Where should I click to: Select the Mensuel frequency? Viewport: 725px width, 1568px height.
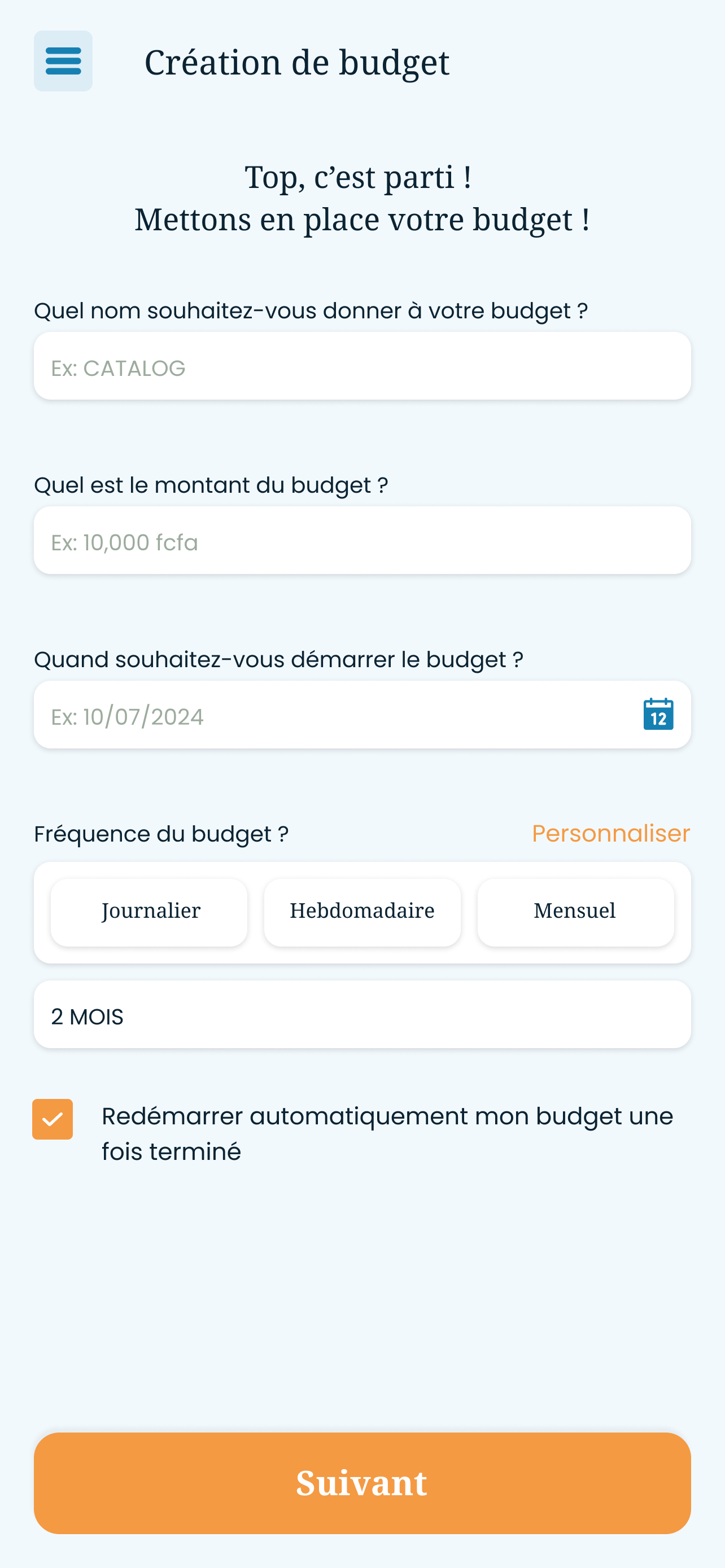pos(575,912)
